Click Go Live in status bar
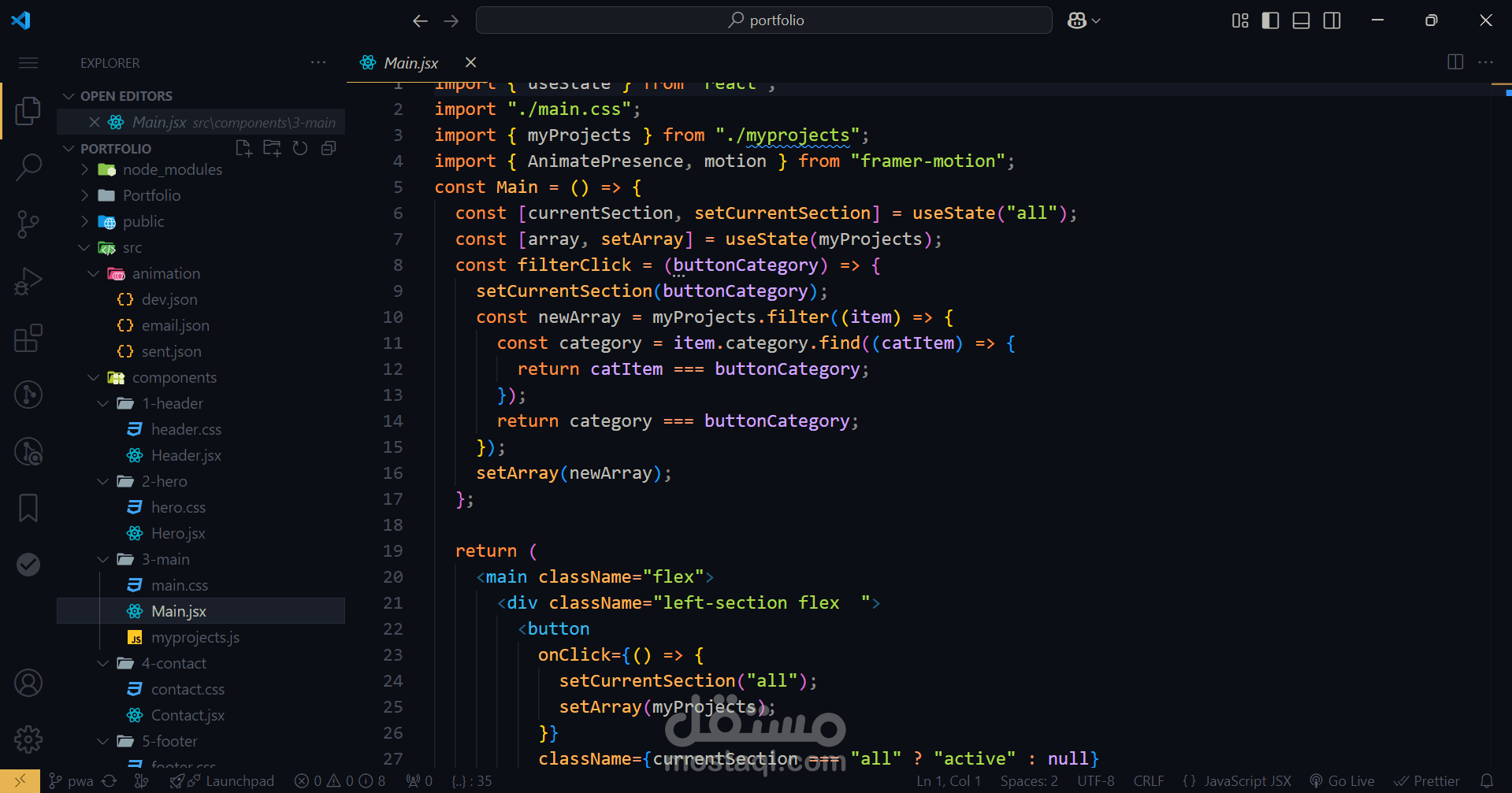Screen dimensions: 1512x793 [1342, 781]
